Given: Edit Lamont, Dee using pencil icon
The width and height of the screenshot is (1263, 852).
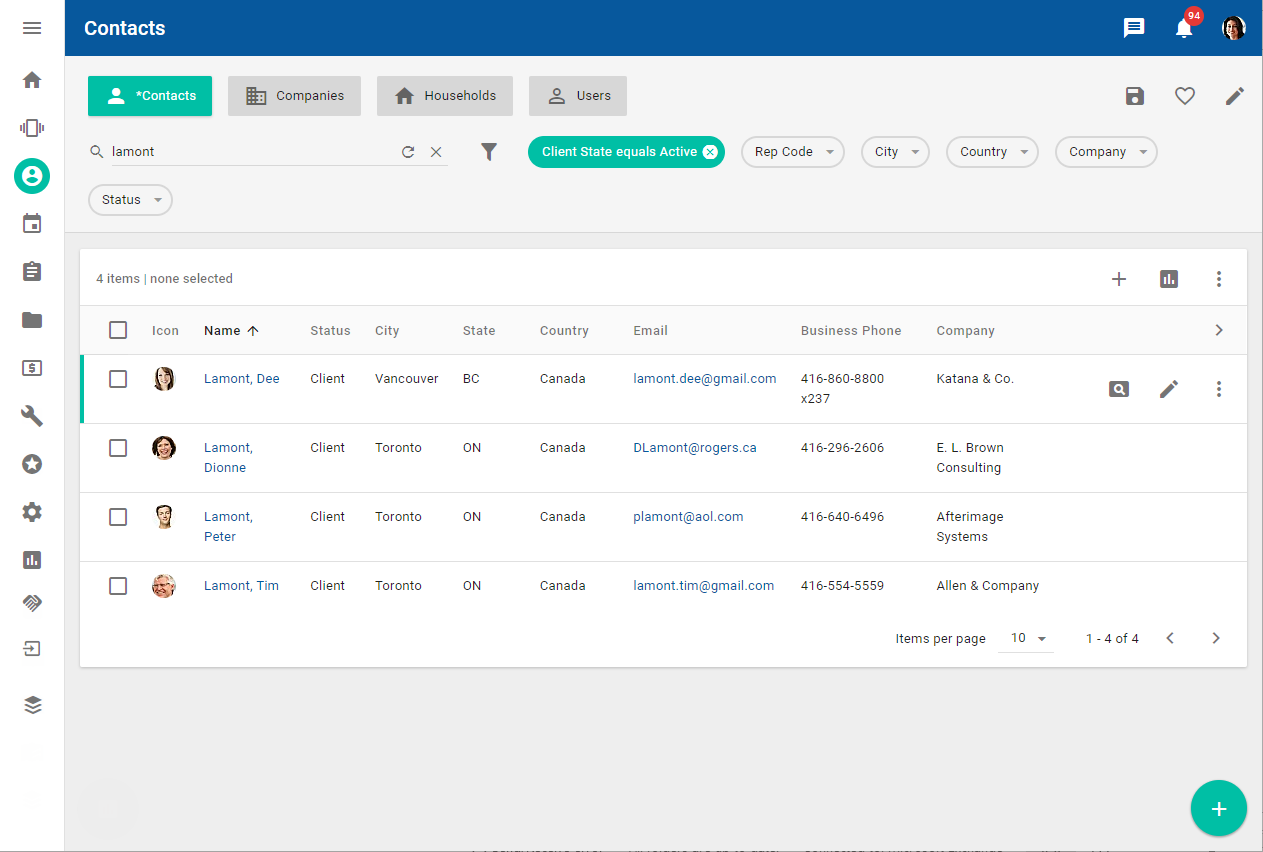Looking at the screenshot, I should pyautogui.click(x=1169, y=389).
